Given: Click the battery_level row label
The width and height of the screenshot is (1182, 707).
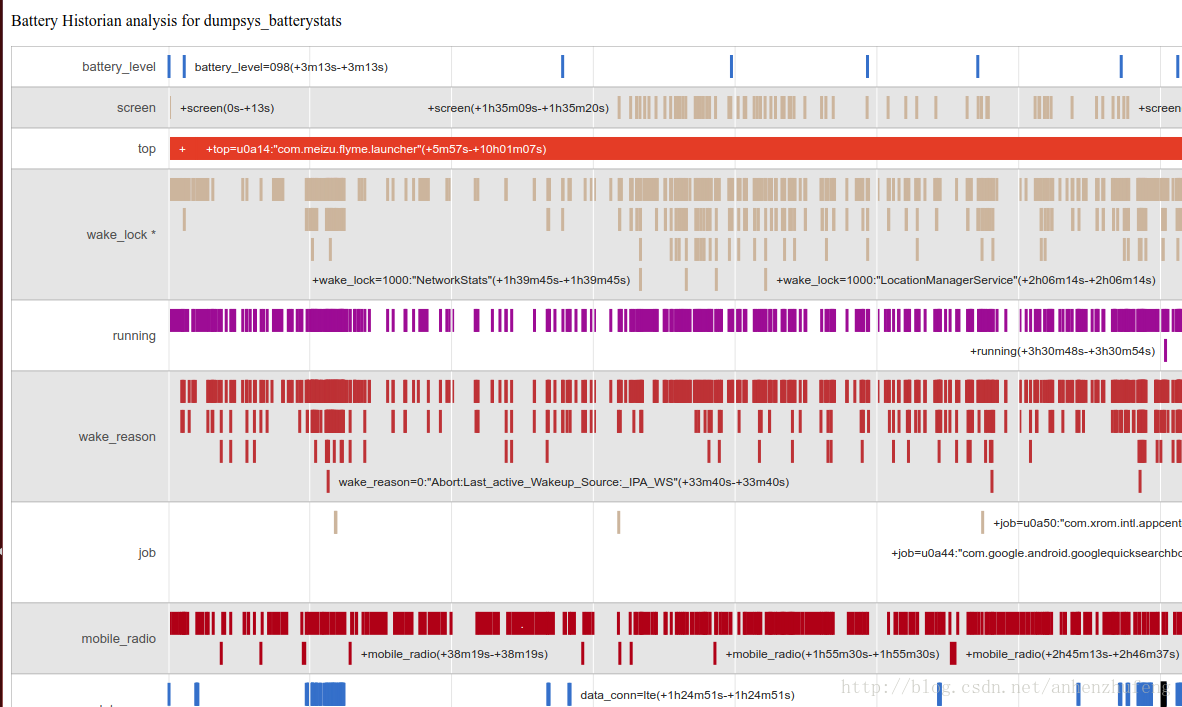Looking at the screenshot, I should click(118, 67).
